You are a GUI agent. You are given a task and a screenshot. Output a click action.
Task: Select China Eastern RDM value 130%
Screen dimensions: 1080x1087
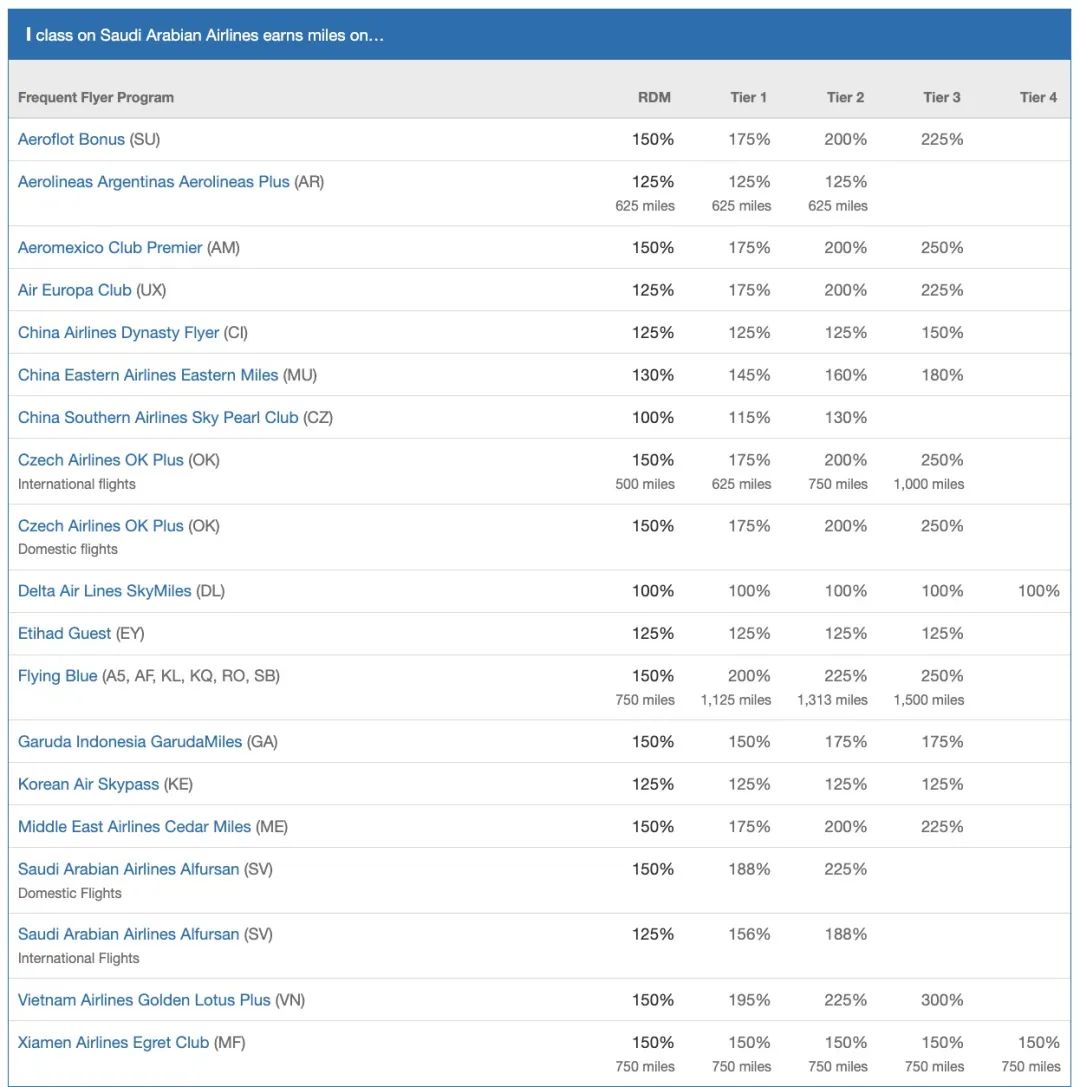point(653,375)
